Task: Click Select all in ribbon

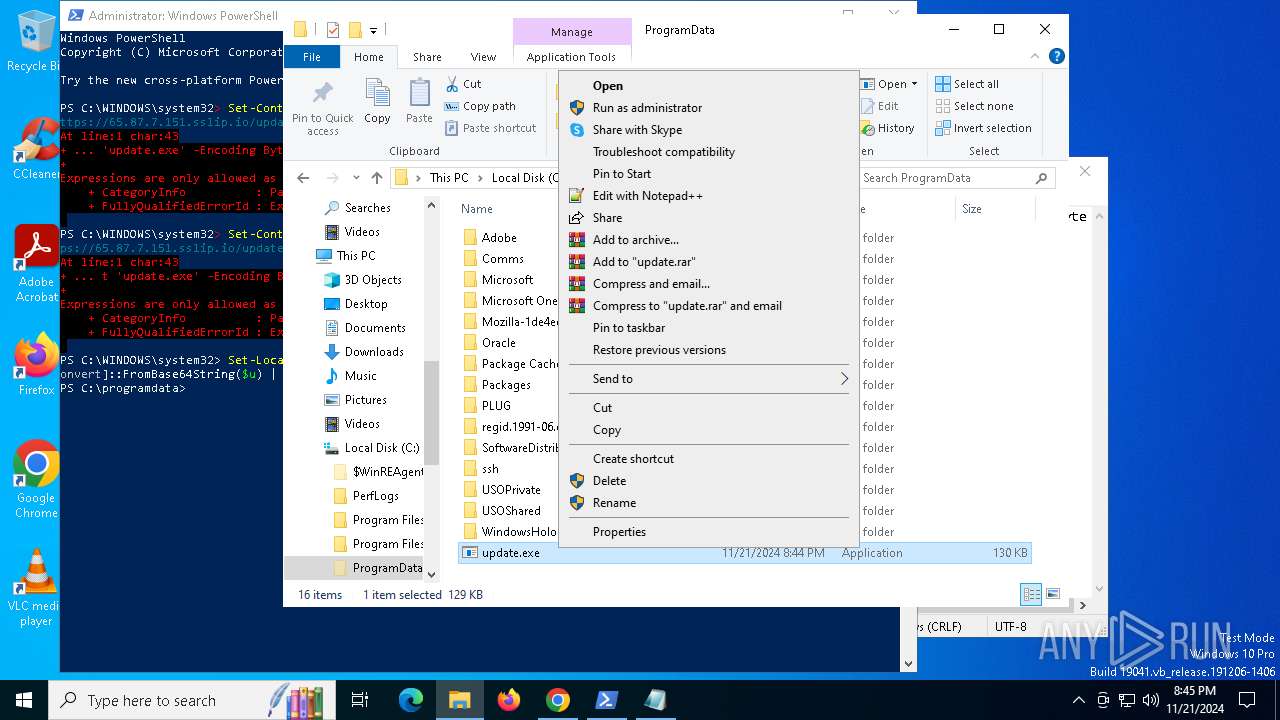Action: click(967, 84)
